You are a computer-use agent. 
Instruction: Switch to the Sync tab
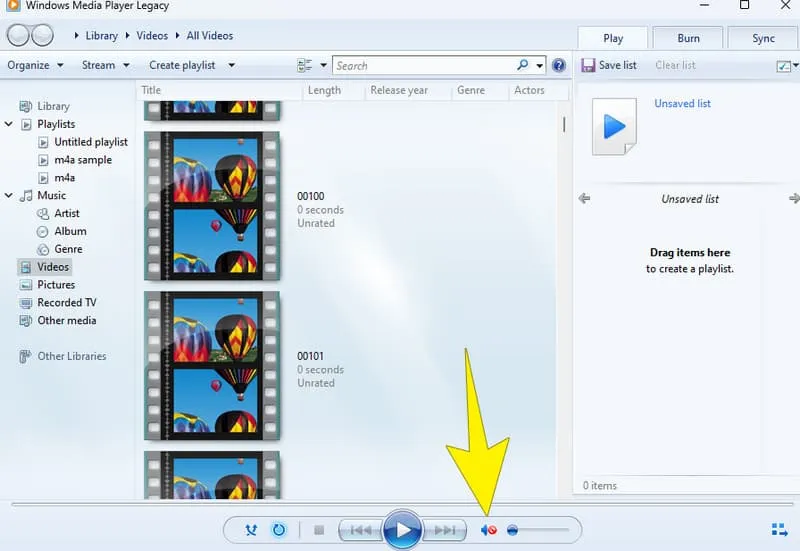763,38
